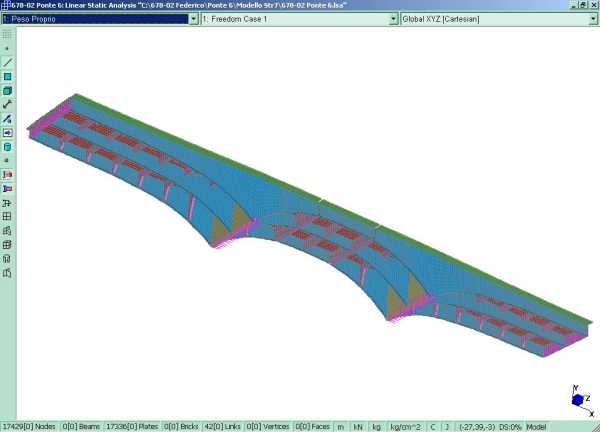
Task: Click the Node tool at top of left toolbar
Action: [7, 48]
